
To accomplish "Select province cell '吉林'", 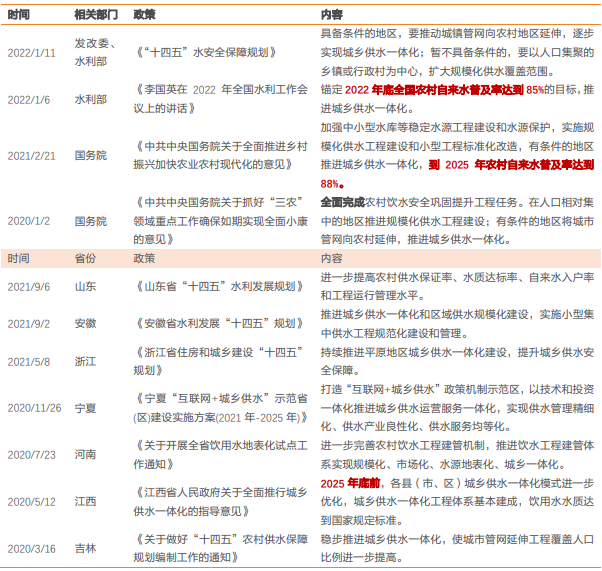I will pyautogui.click(x=85, y=548).
